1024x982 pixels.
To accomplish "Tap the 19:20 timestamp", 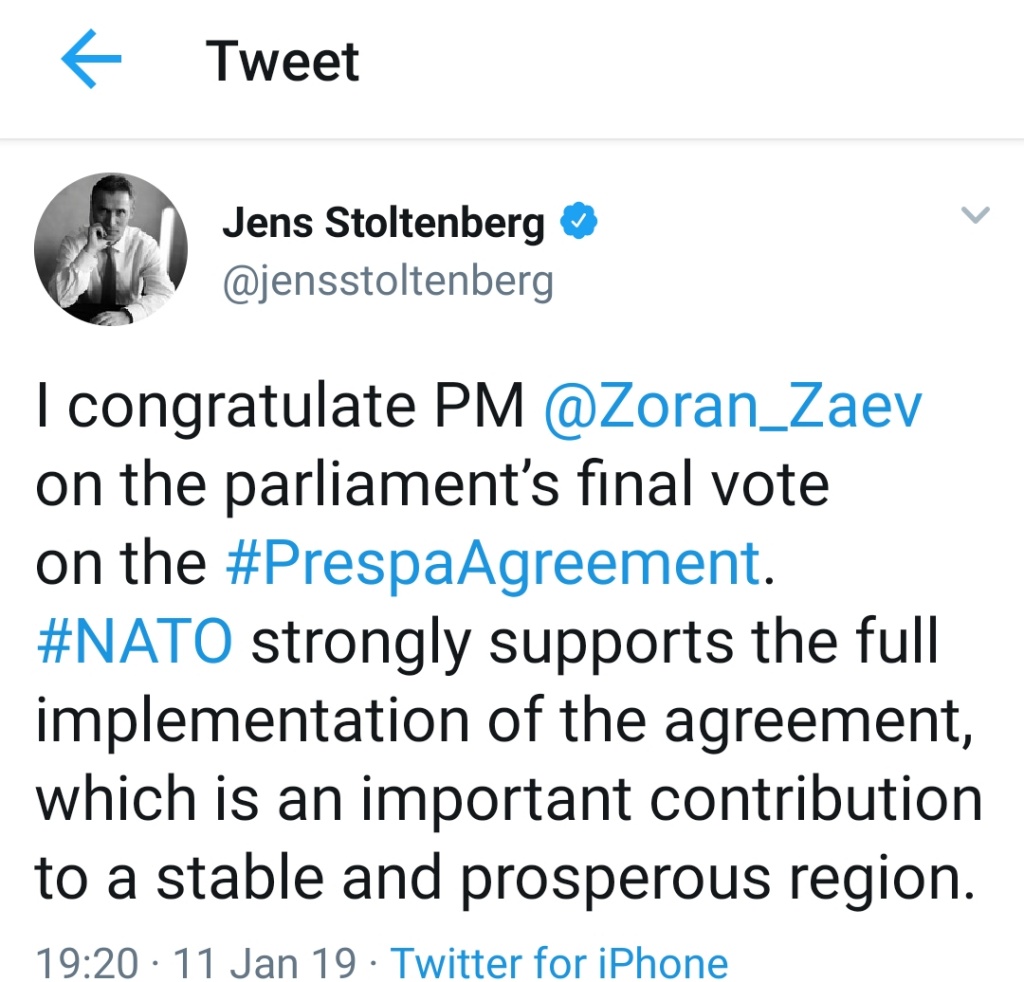I will coord(87,963).
